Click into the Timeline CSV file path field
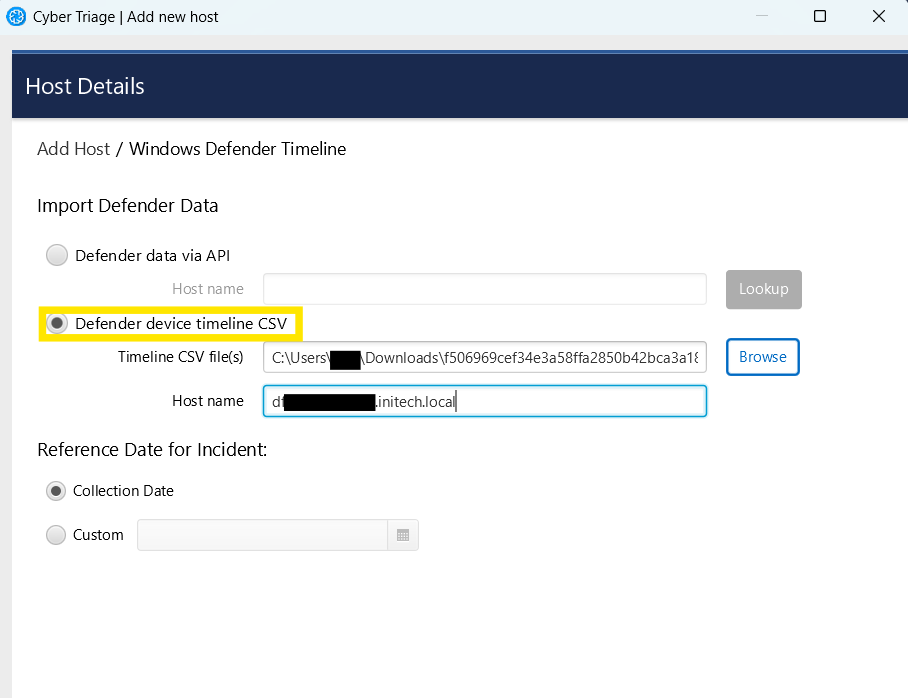 pos(484,357)
